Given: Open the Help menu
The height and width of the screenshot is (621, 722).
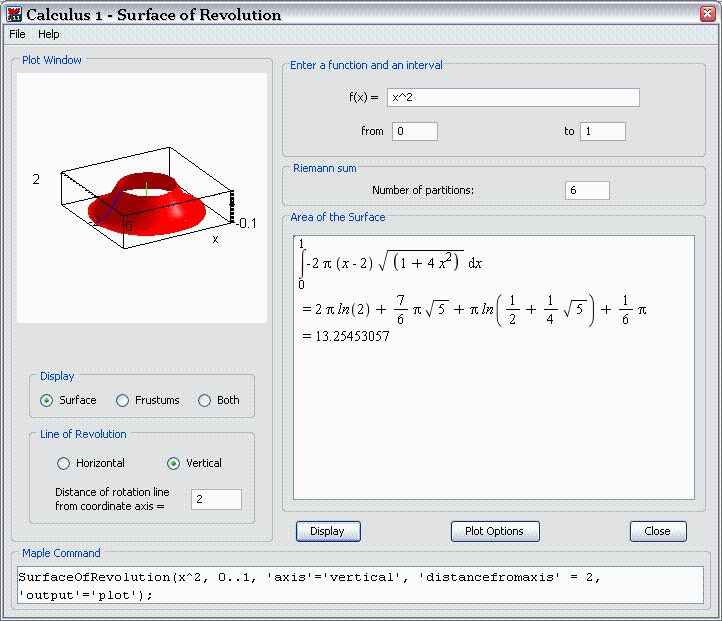Looking at the screenshot, I should pos(49,34).
